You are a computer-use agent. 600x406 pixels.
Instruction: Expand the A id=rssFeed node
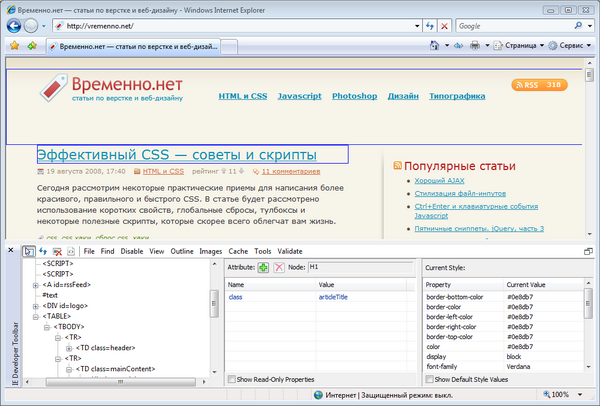click(36, 285)
